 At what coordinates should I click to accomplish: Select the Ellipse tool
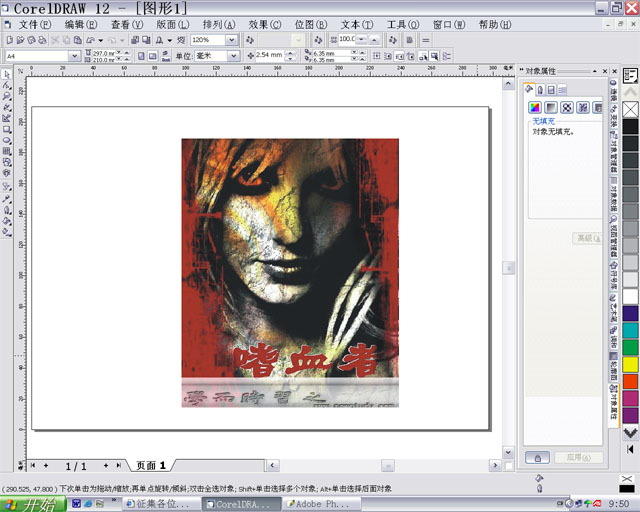(7, 140)
